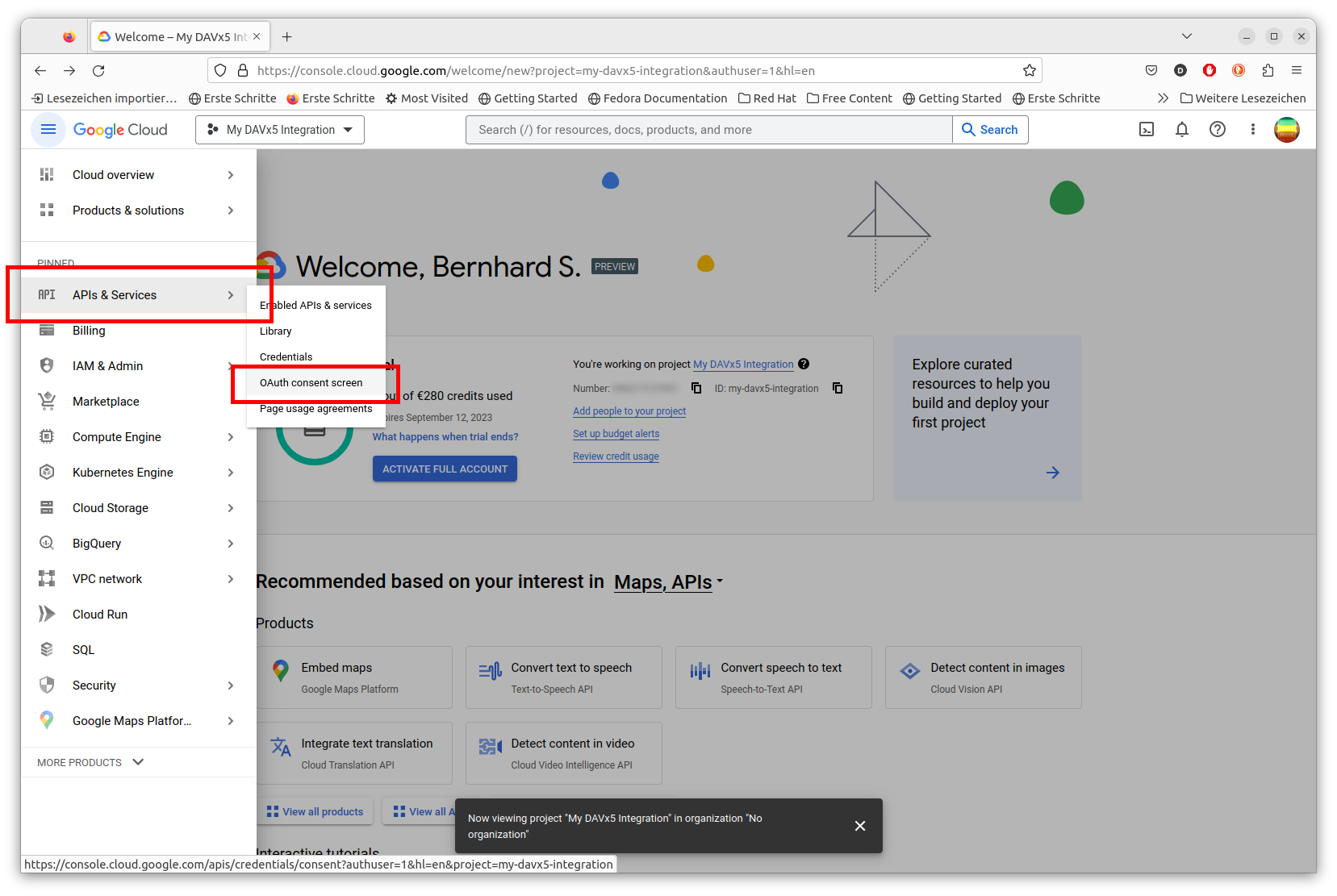This screenshot has width=1337, height=896.
Task: Open the help question mark menu
Action: [x=1218, y=130]
